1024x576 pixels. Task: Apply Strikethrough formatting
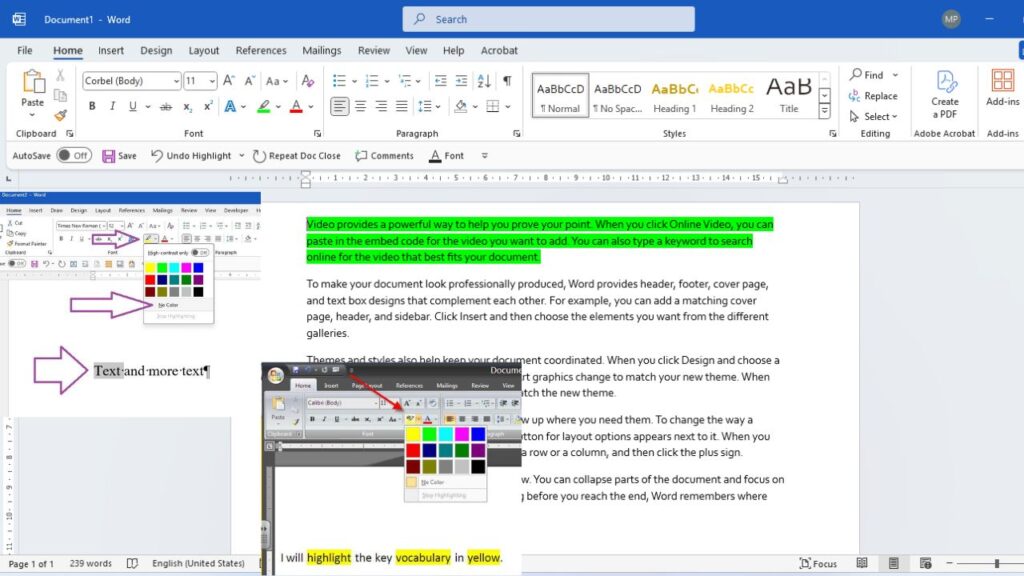[x=166, y=106]
